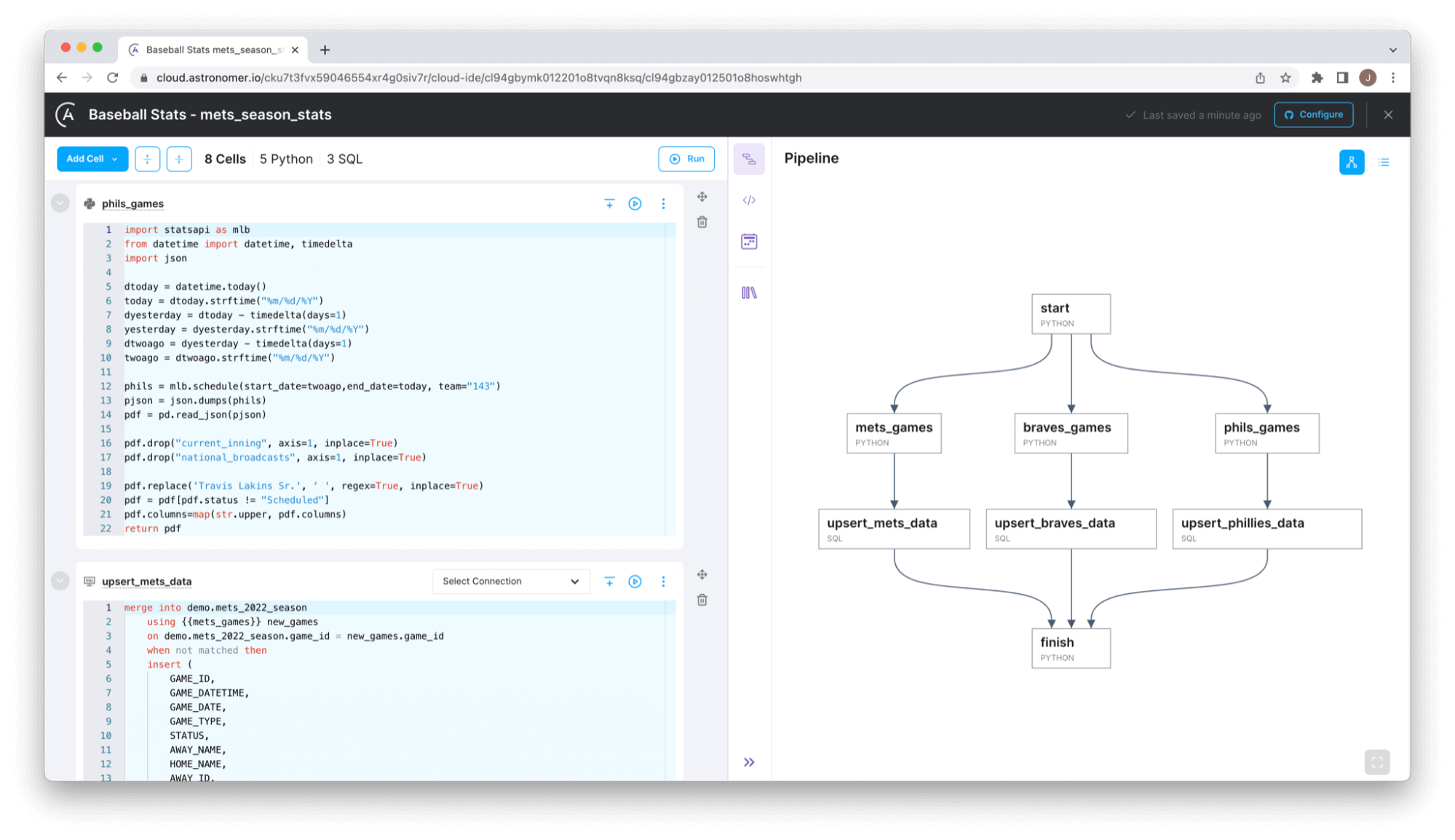1455x840 pixels.
Task: Open three-dot menu on phils_games cell
Action: pyautogui.click(x=663, y=204)
